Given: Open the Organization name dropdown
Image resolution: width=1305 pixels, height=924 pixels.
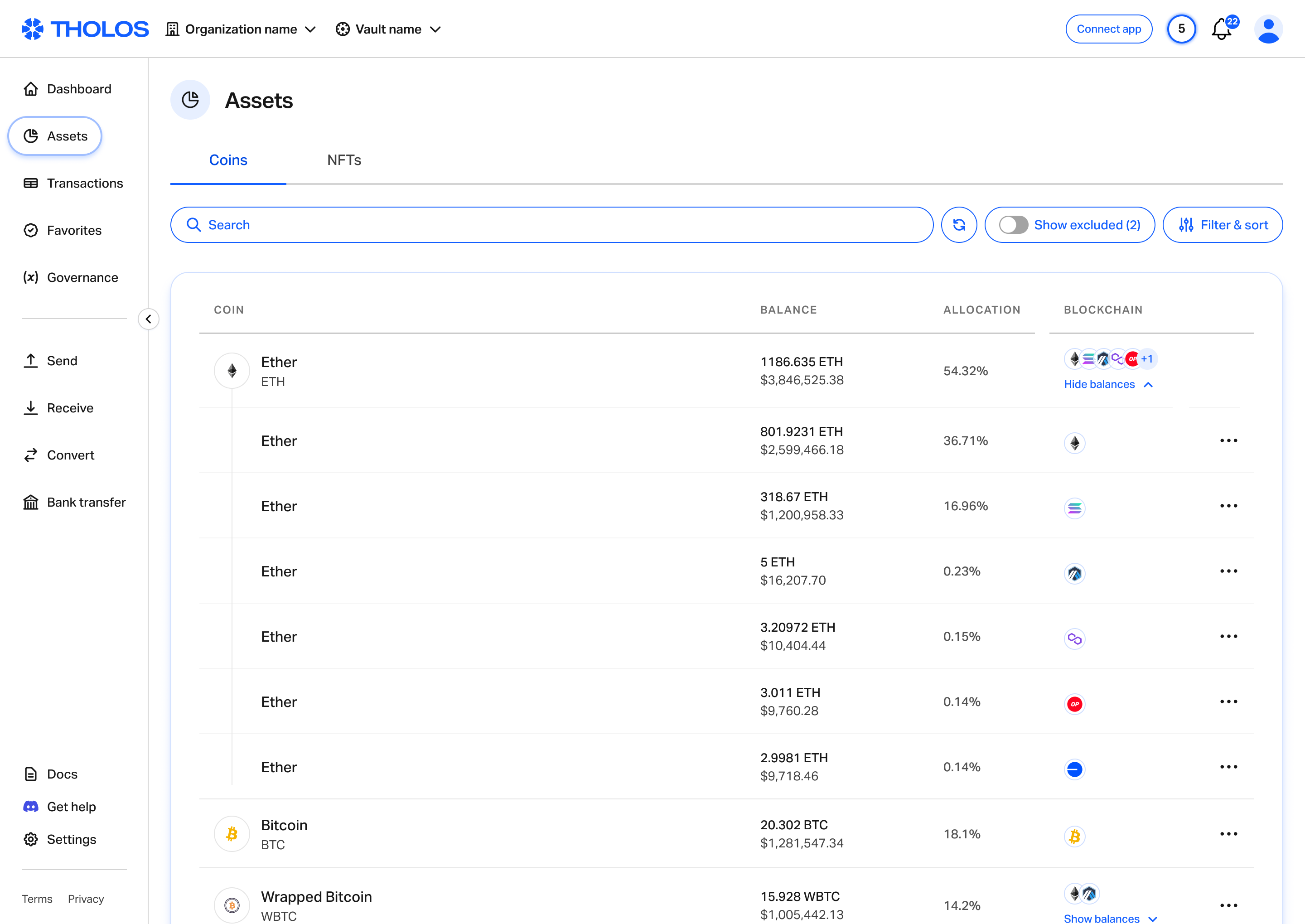Looking at the screenshot, I should click(x=241, y=29).
